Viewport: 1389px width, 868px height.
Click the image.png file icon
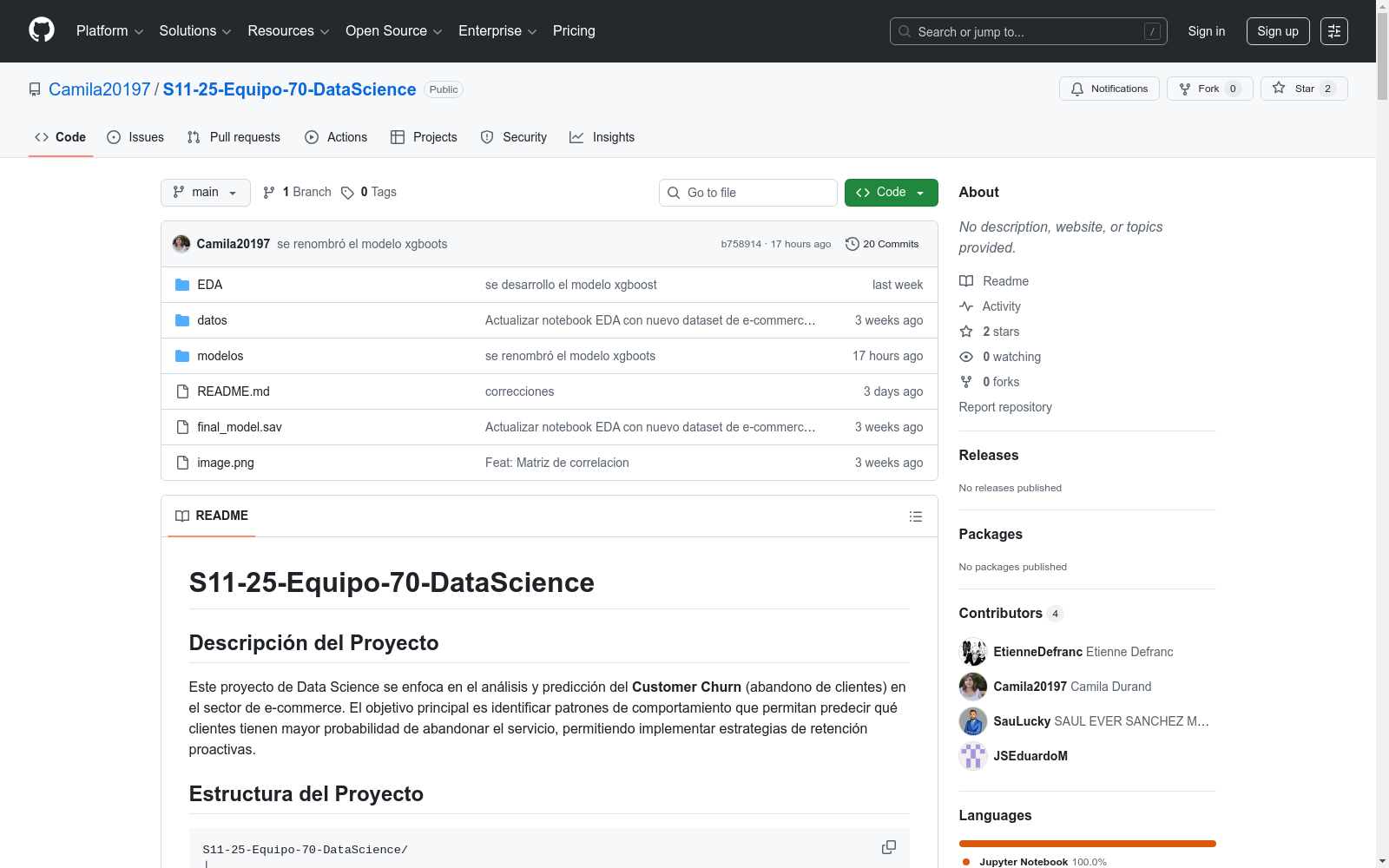point(182,463)
